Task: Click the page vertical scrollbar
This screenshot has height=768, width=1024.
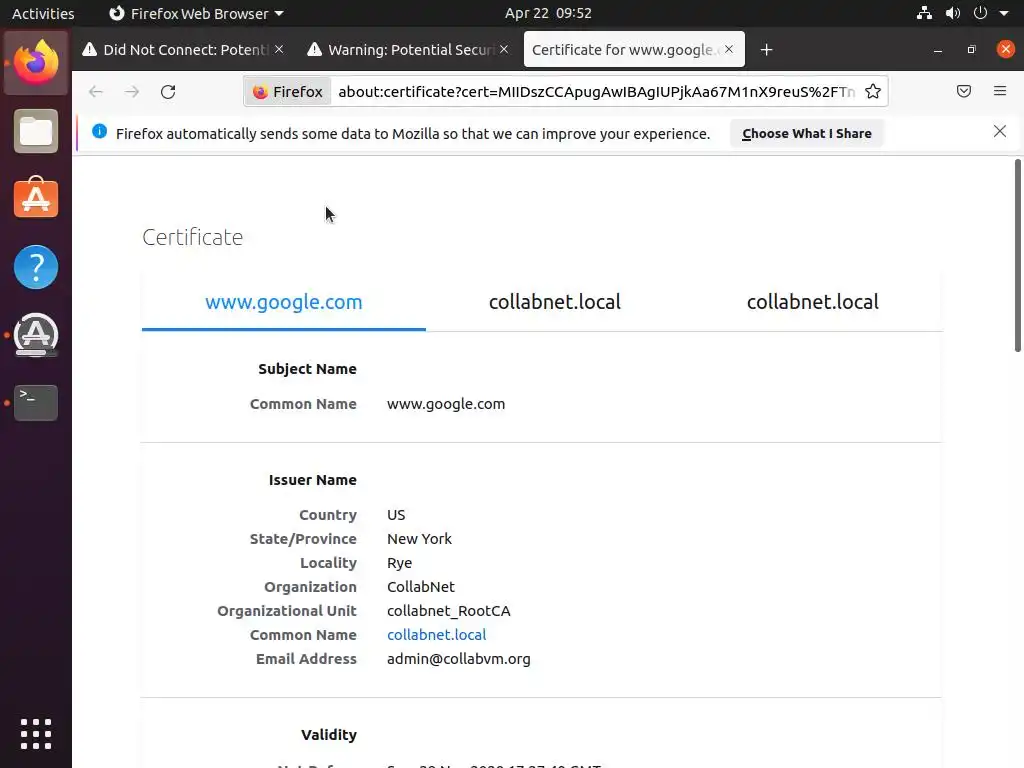Action: coord(1018,255)
